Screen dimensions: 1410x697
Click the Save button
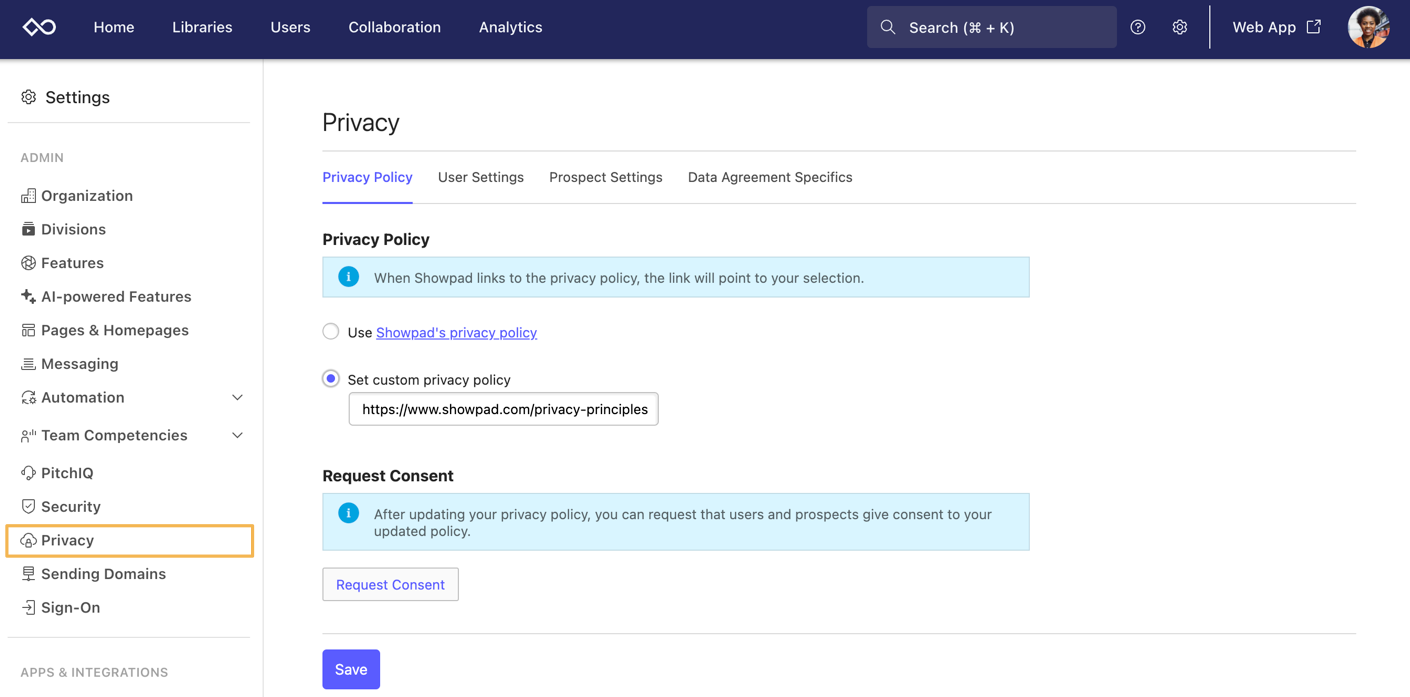351,669
